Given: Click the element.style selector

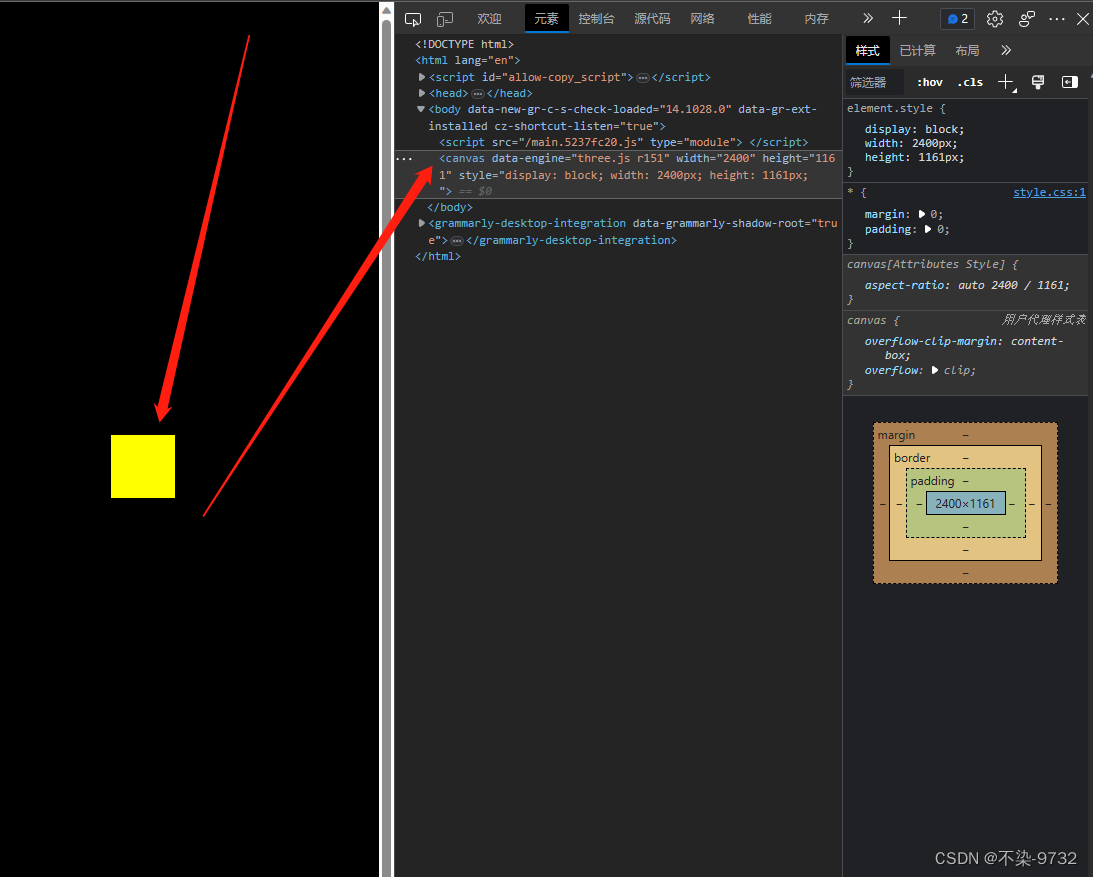Looking at the screenshot, I should [889, 109].
